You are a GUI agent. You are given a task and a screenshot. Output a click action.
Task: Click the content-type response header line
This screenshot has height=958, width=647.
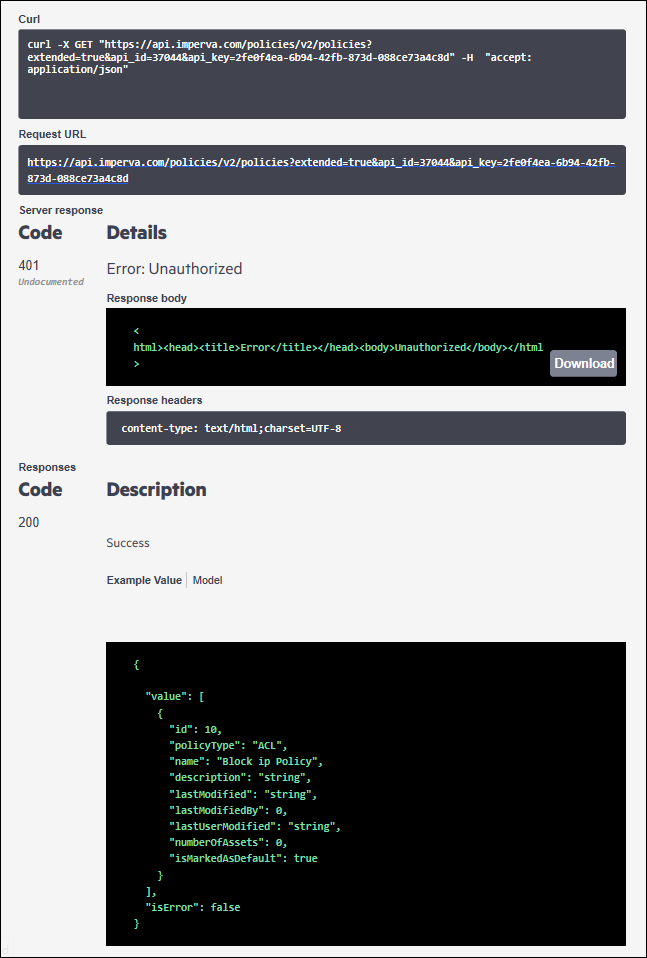[232, 428]
